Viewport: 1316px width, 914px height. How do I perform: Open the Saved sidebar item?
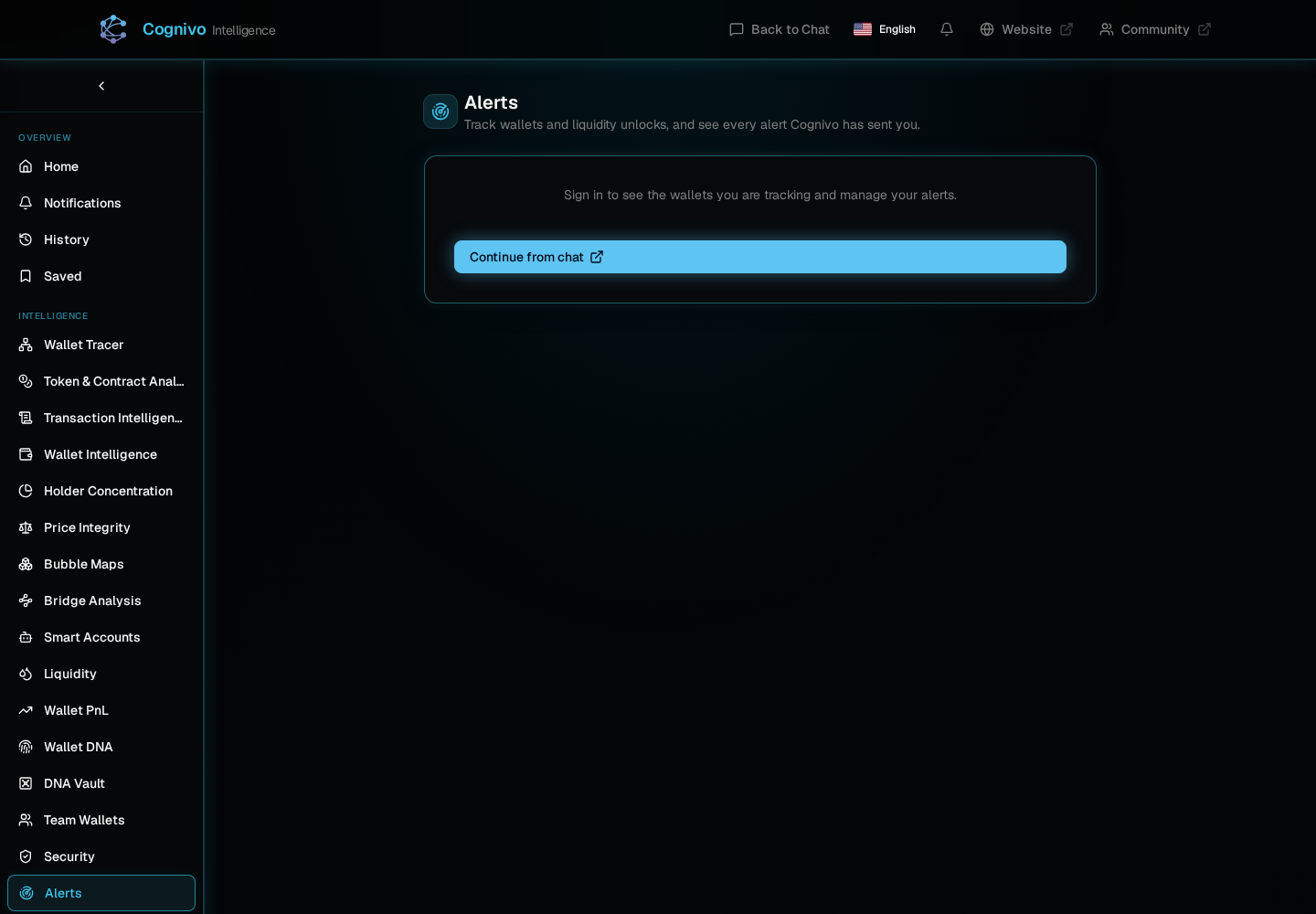pos(101,276)
